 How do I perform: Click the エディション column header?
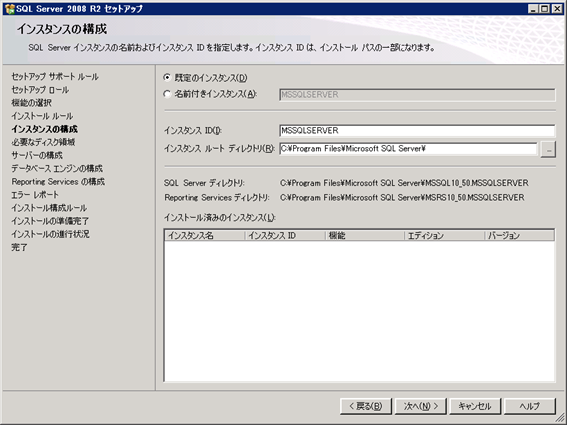pos(444,236)
